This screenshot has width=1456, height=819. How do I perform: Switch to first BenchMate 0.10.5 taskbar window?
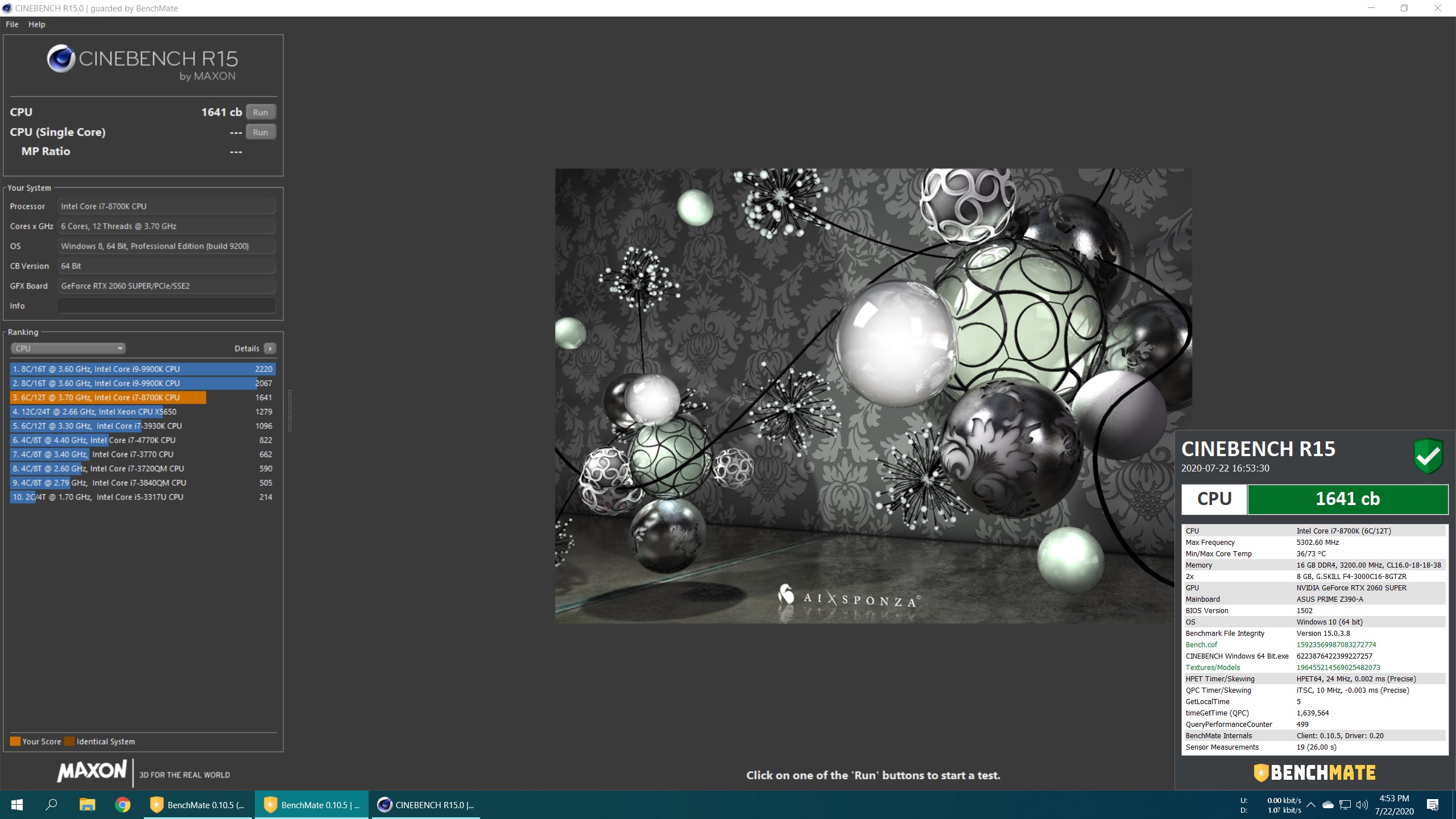[x=197, y=805]
